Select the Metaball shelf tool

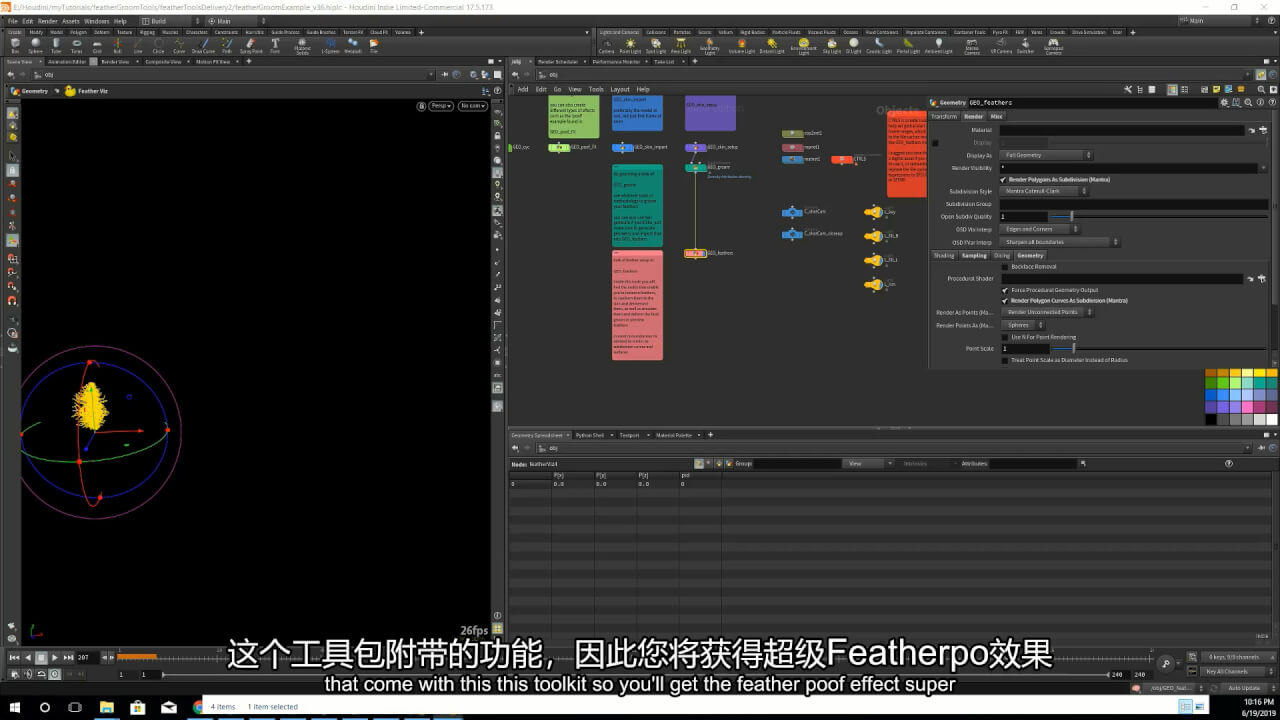(353, 45)
